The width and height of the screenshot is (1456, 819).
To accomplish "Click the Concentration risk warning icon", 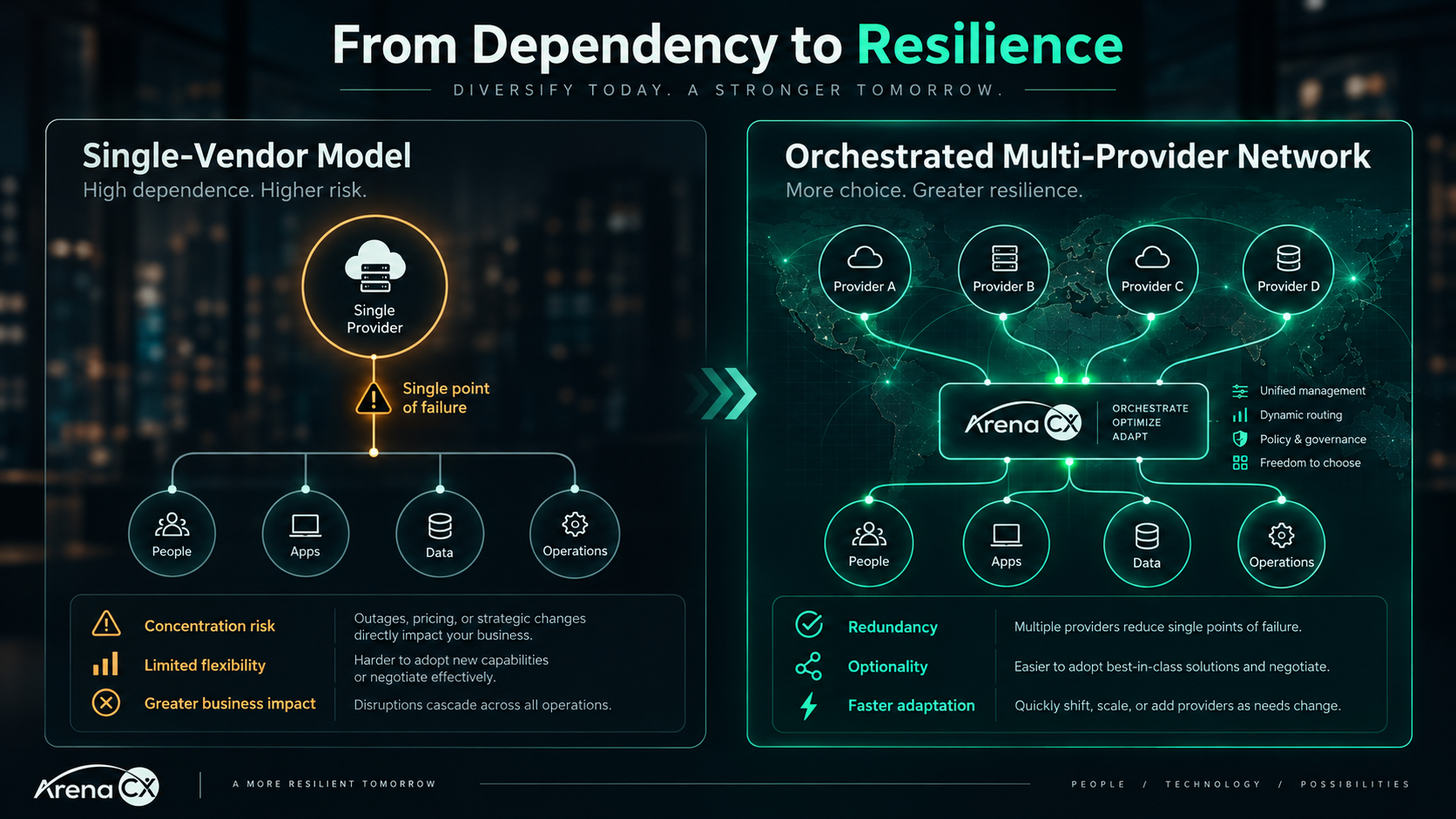I will pyautogui.click(x=106, y=624).
